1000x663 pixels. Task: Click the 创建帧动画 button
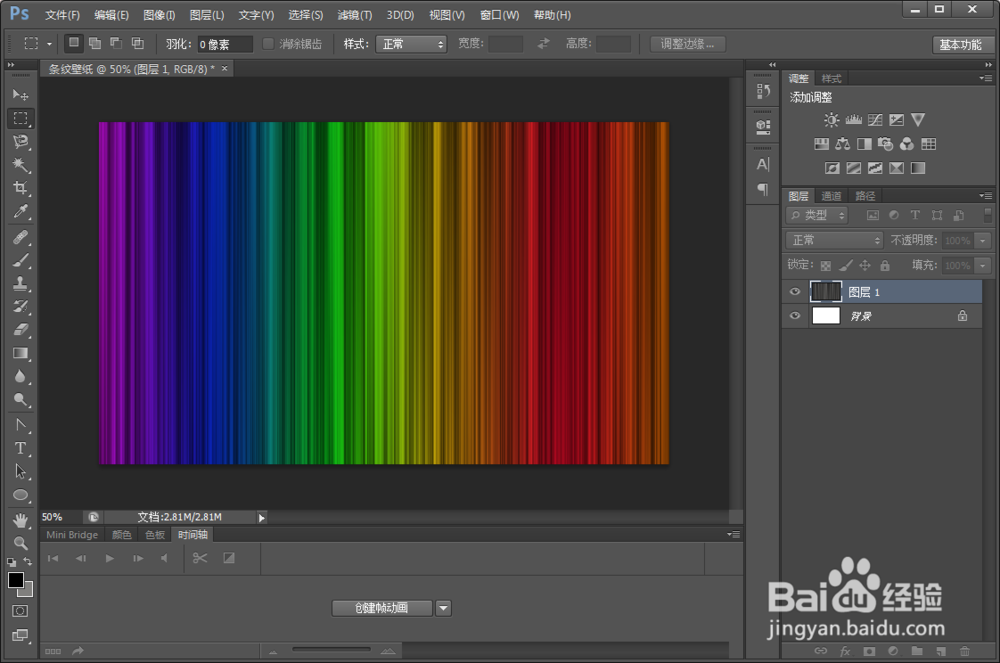click(382, 608)
